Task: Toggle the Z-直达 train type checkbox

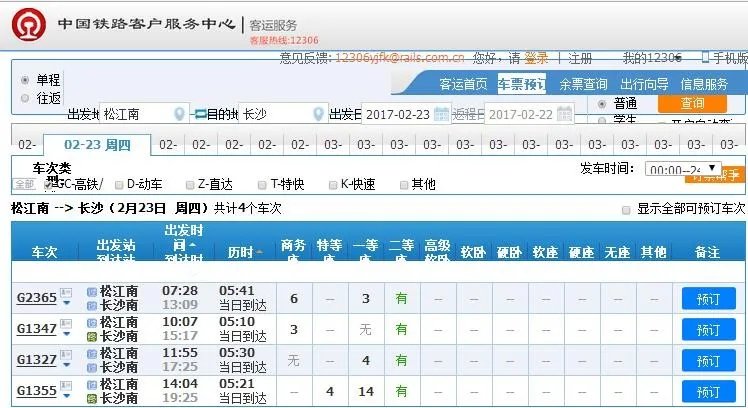Action: (190, 185)
